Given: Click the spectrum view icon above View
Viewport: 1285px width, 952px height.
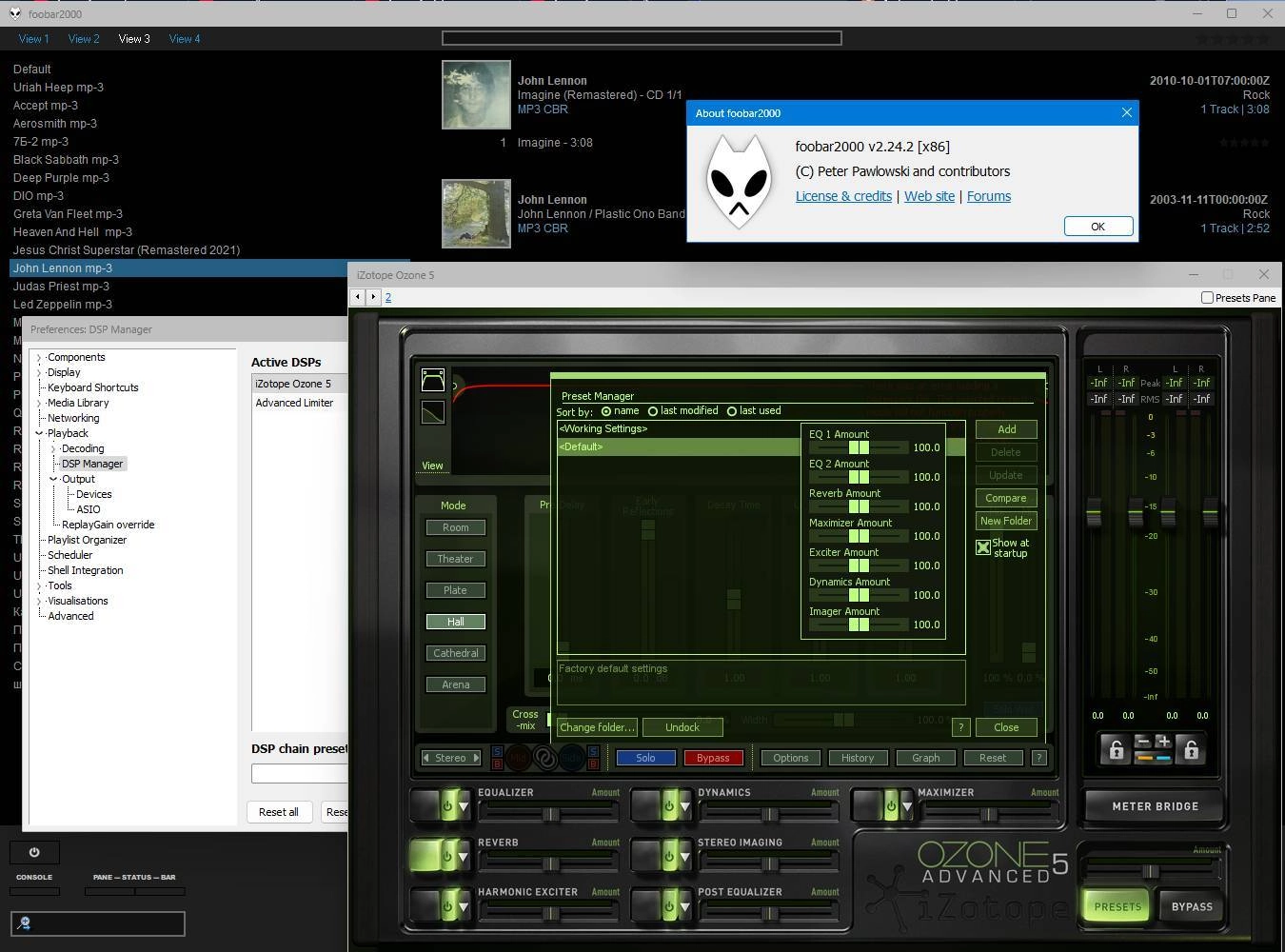Looking at the screenshot, I should pyautogui.click(x=433, y=380).
